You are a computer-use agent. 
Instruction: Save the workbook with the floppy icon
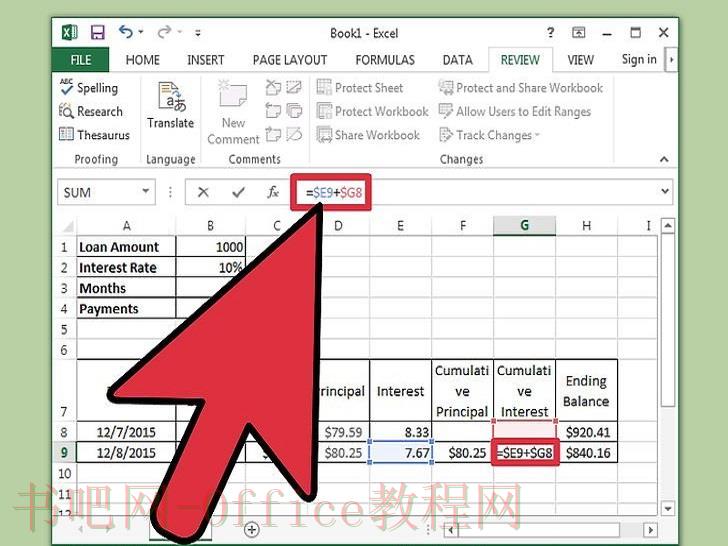pos(98,33)
